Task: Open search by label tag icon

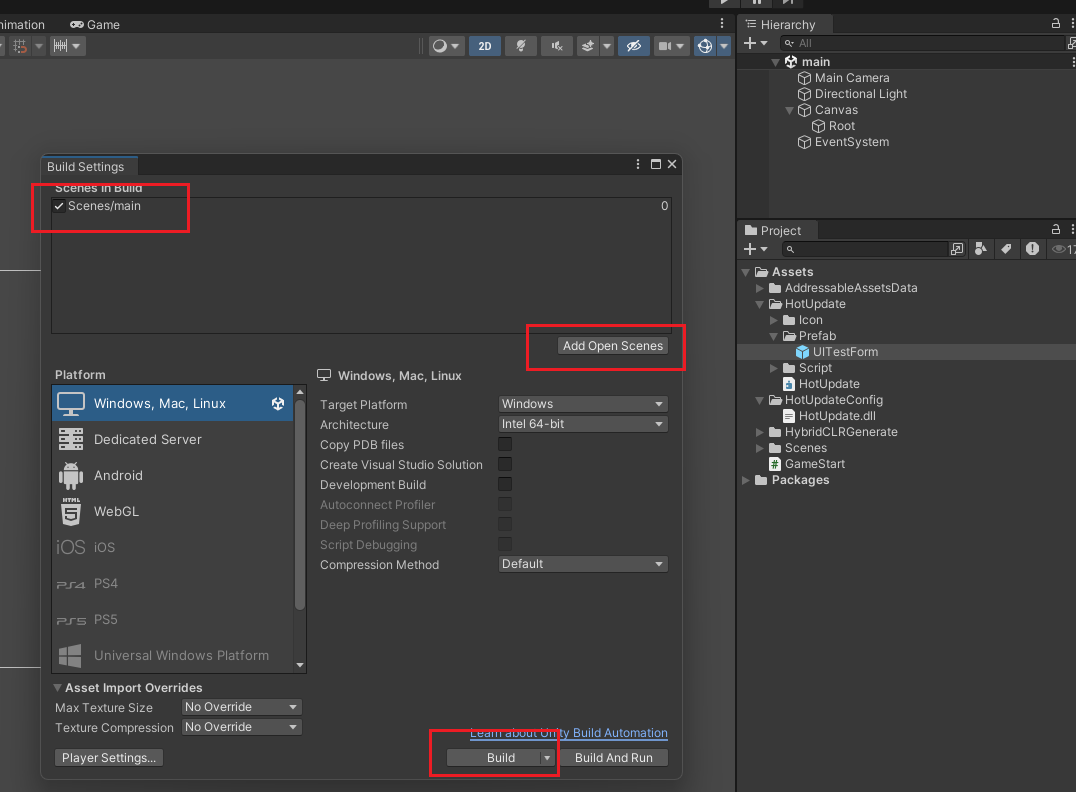Action: (1006, 249)
